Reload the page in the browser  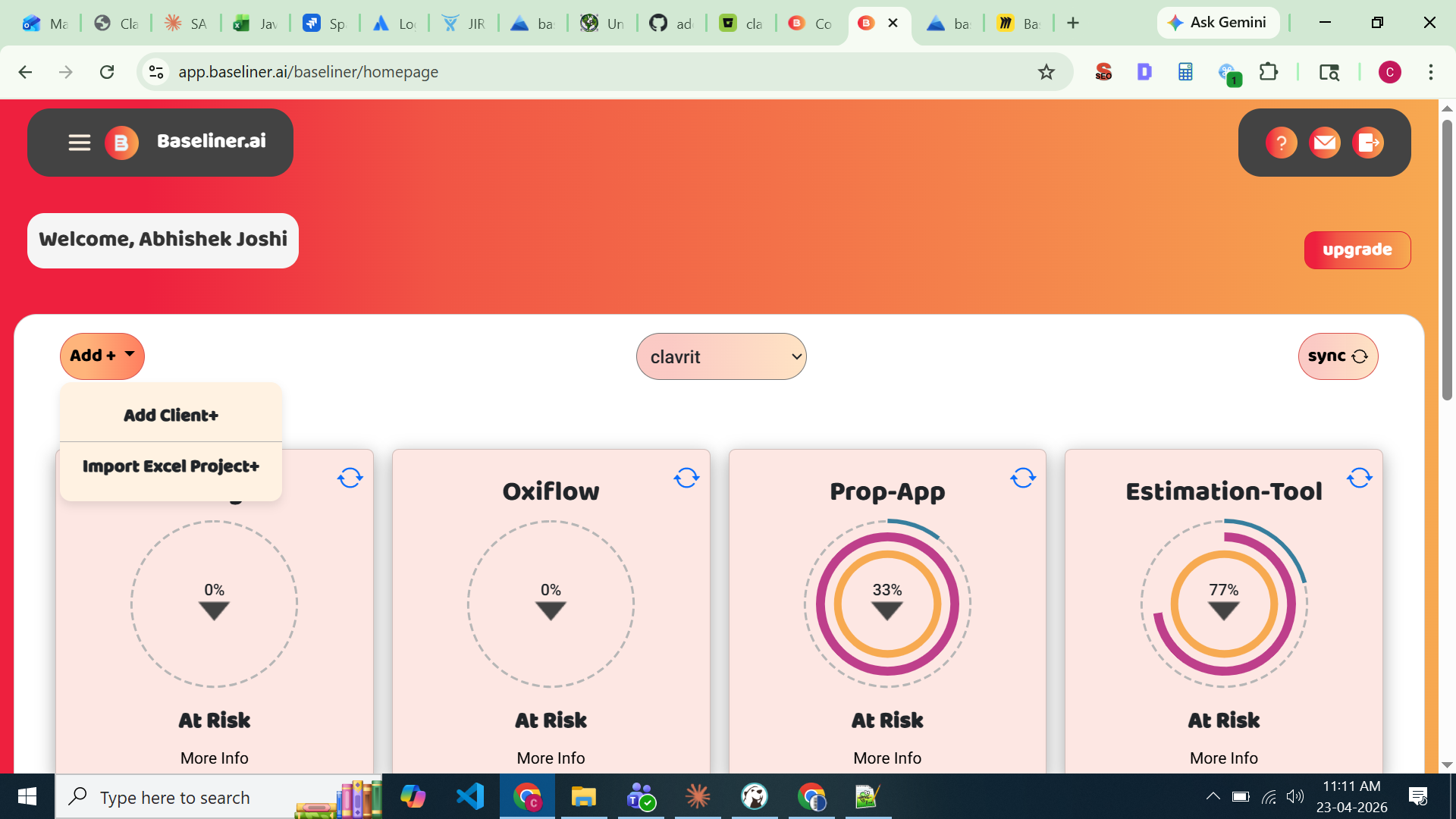107,72
